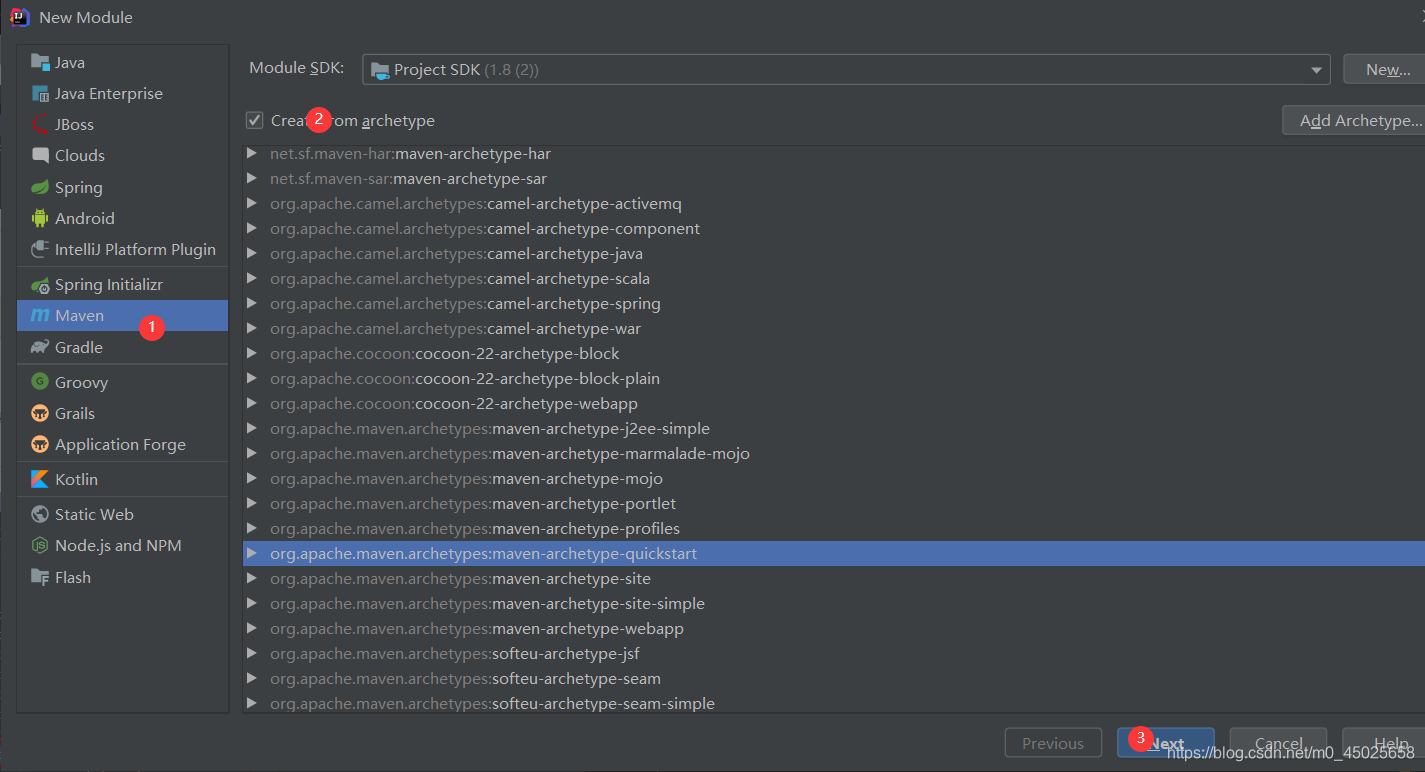The width and height of the screenshot is (1425, 772).
Task: Expand cocoon-22-archetype-block tree arrow
Action: click(x=252, y=354)
